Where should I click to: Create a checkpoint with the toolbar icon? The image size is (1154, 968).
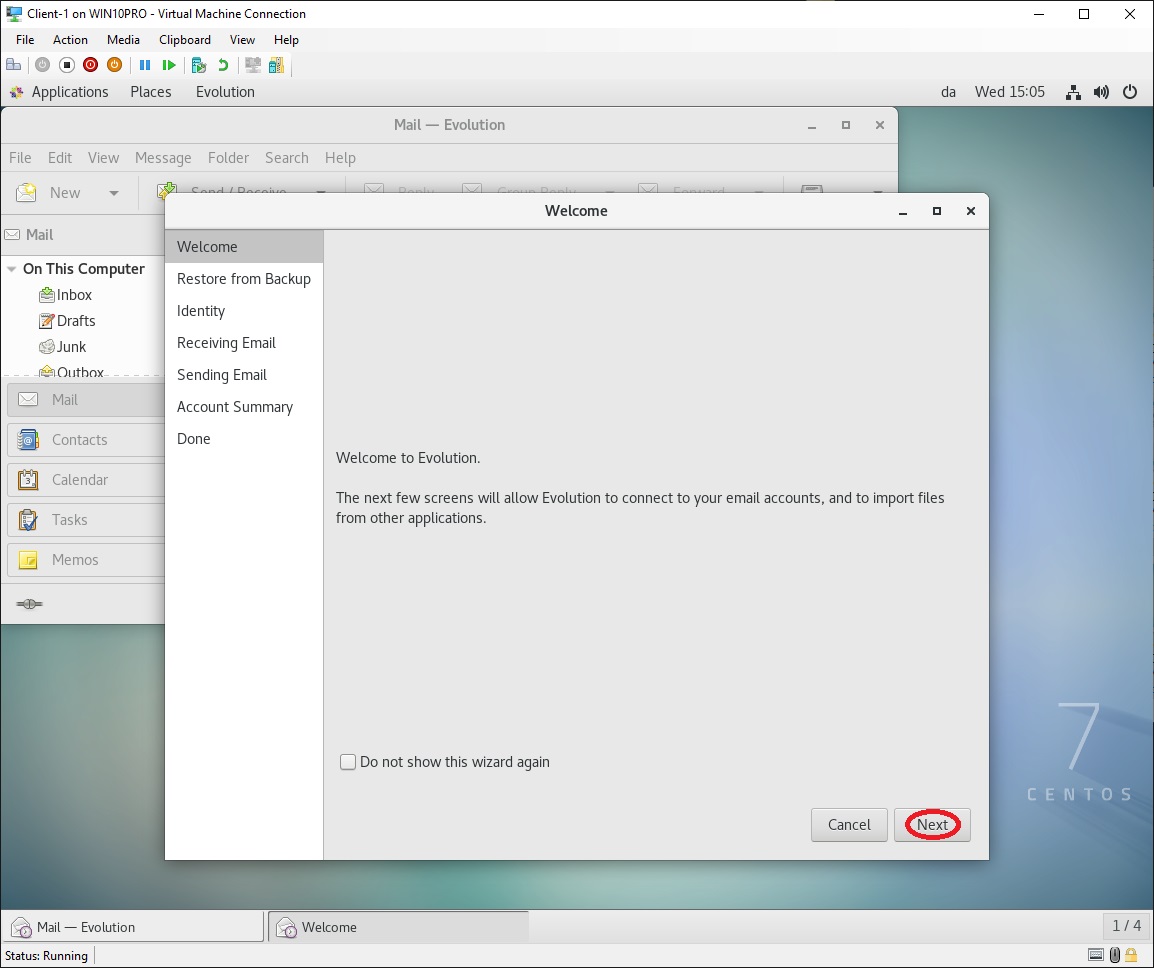(x=199, y=65)
